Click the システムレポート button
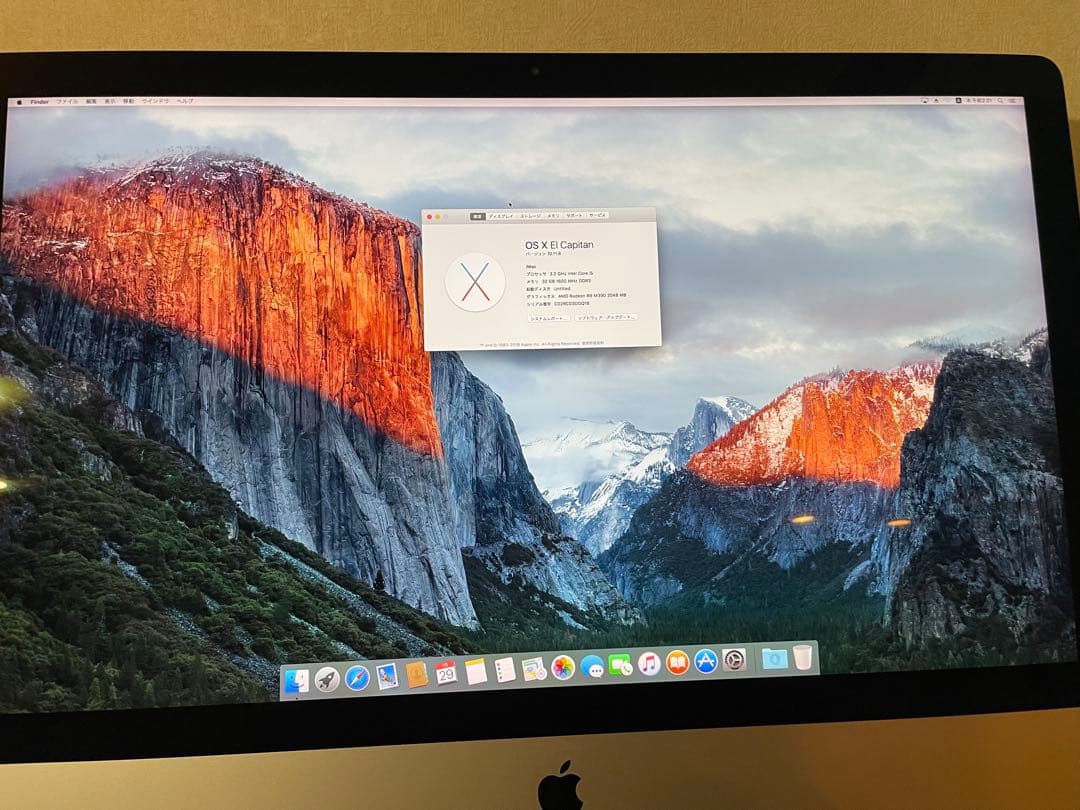Viewport: 1080px width, 810px height. (x=550, y=318)
